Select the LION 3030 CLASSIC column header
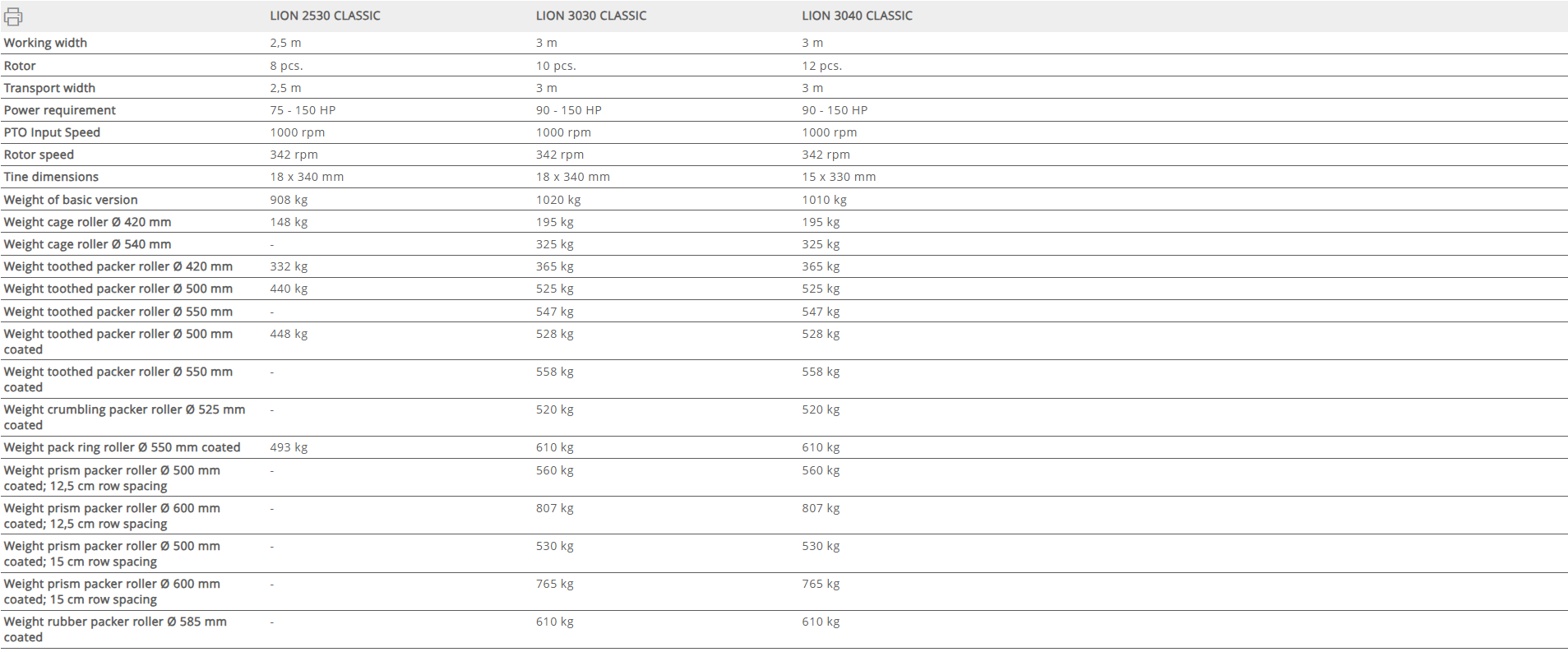Viewport: 1568px width, 652px height. (x=591, y=16)
